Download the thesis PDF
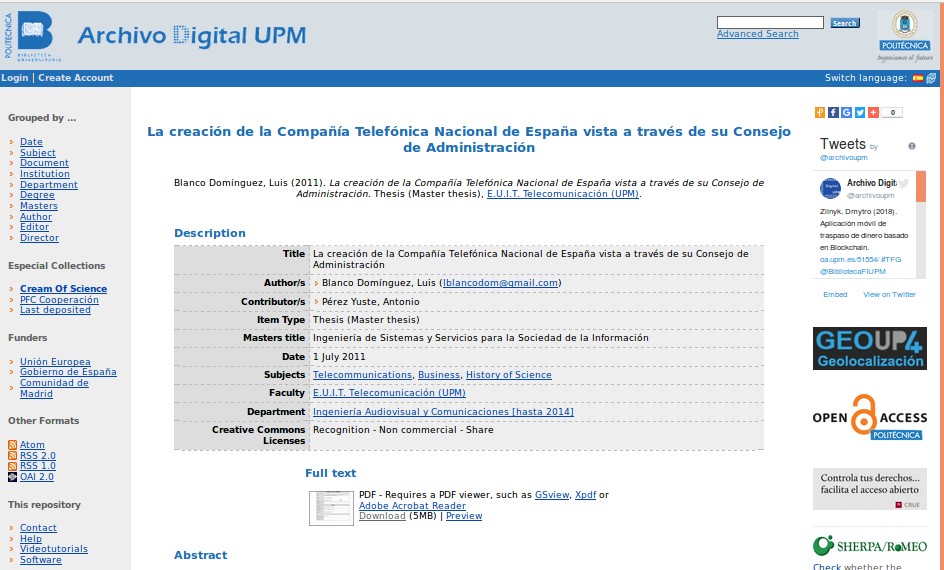Viewport: 944px width, 570px height. coord(382,516)
